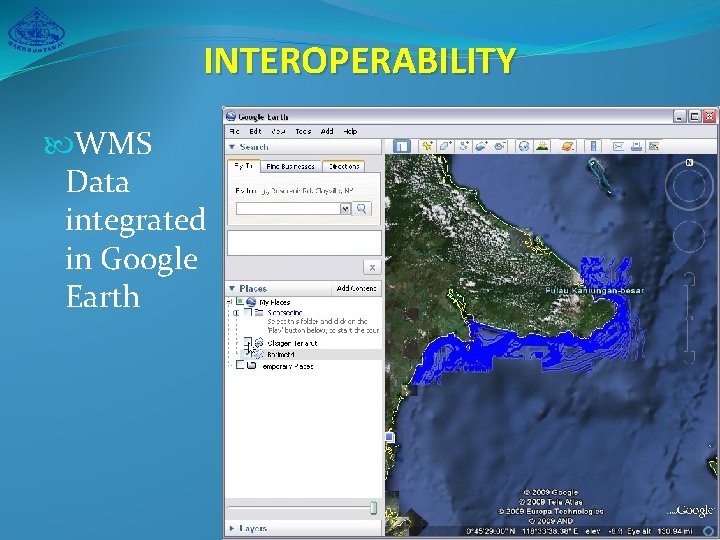Collapse the Search panel triangle
Viewport: 720px width, 540px height.
tap(232, 147)
